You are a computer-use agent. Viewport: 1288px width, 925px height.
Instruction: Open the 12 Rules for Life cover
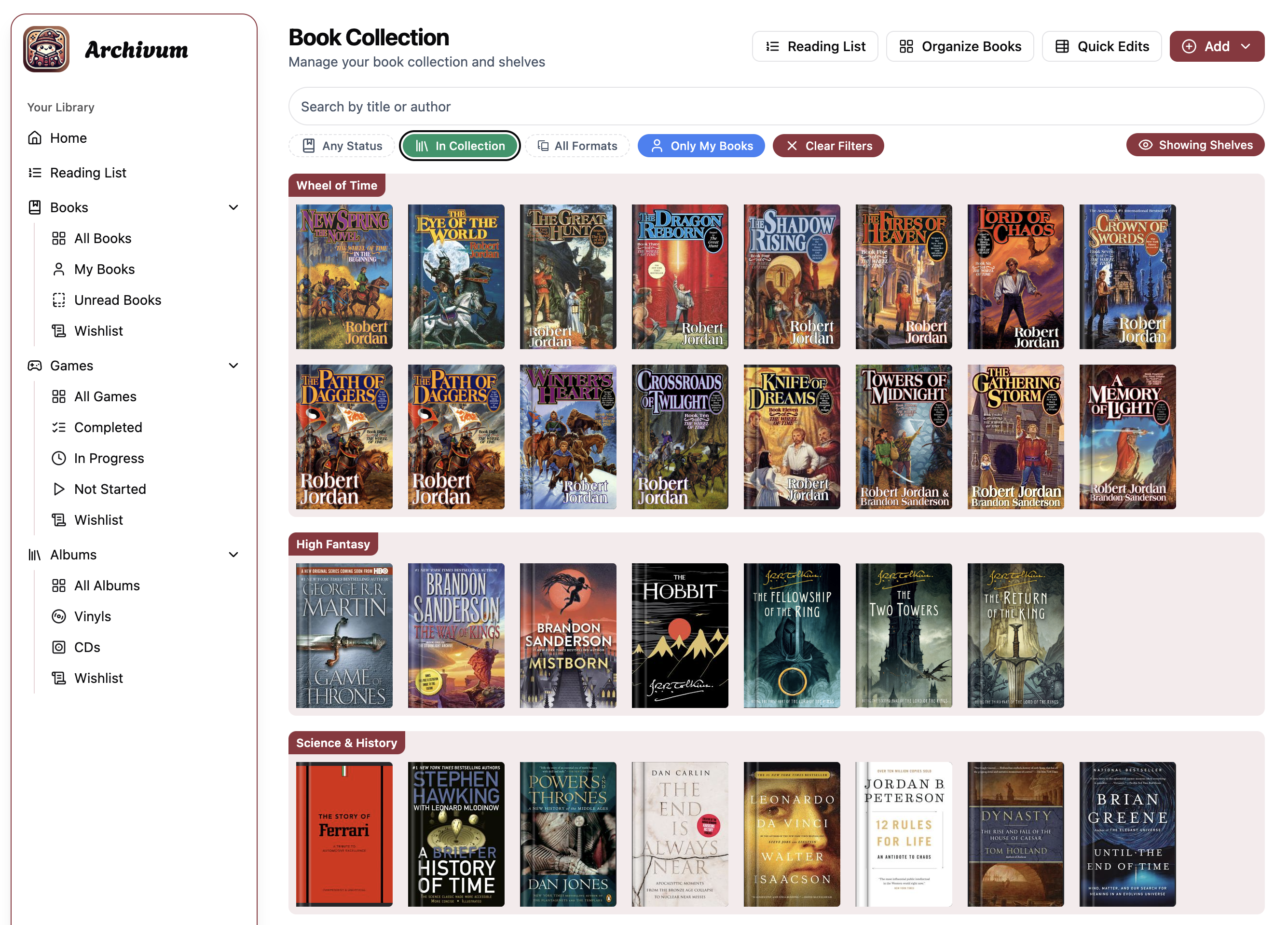(904, 835)
